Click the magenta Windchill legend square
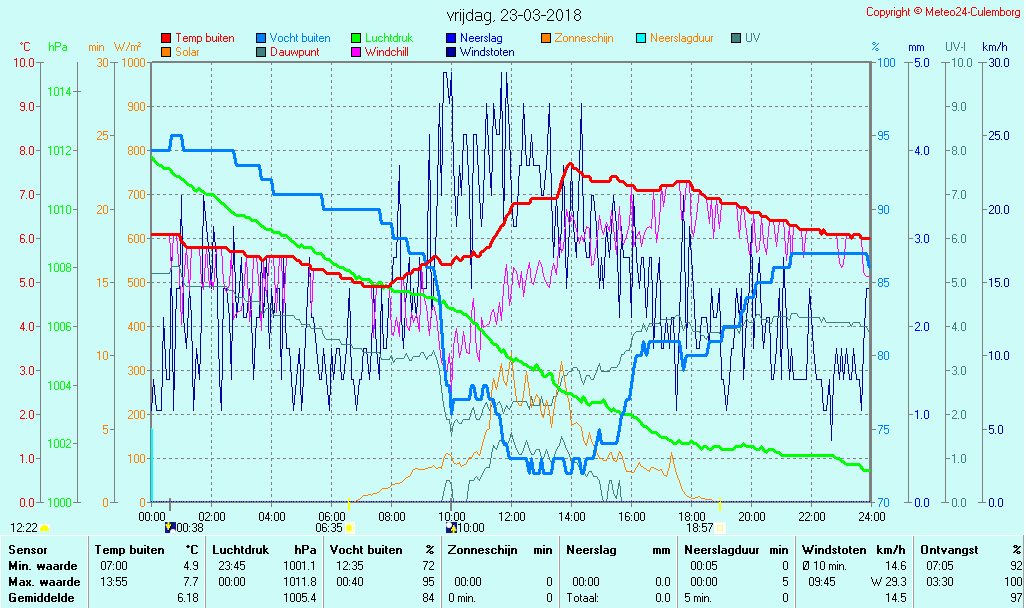 356,52
